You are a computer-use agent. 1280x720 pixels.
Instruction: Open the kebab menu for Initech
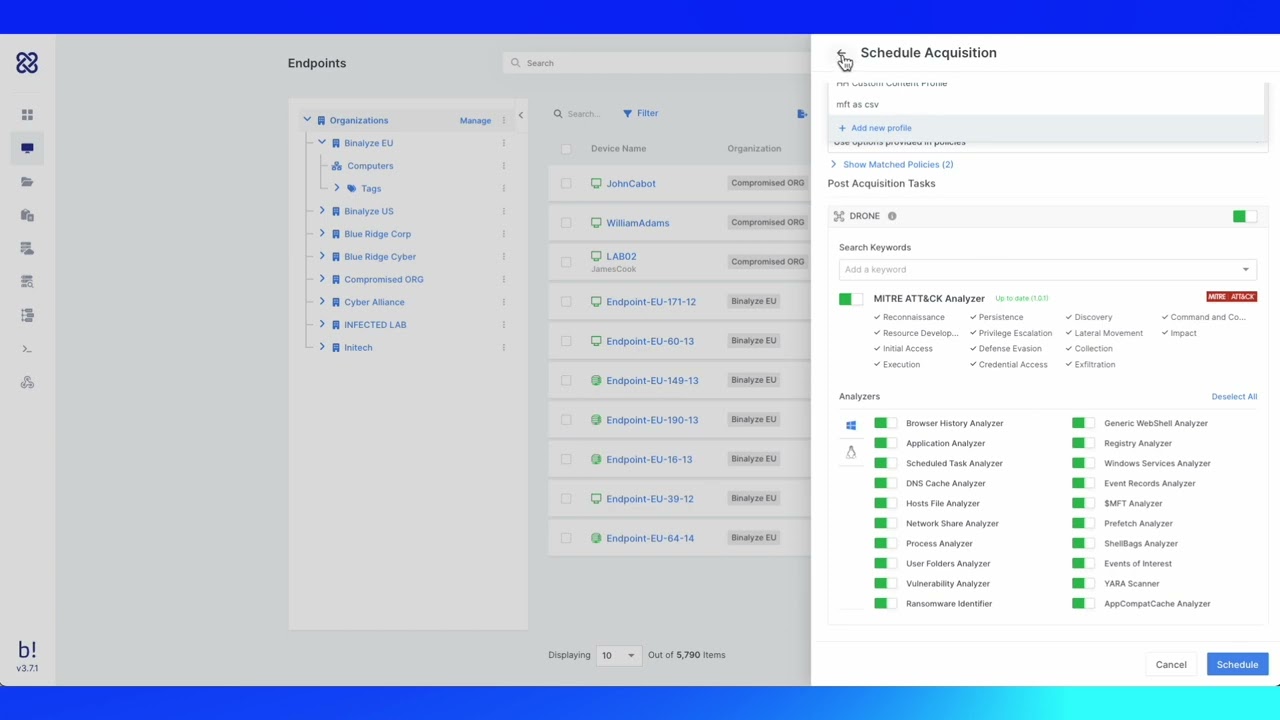[503, 347]
